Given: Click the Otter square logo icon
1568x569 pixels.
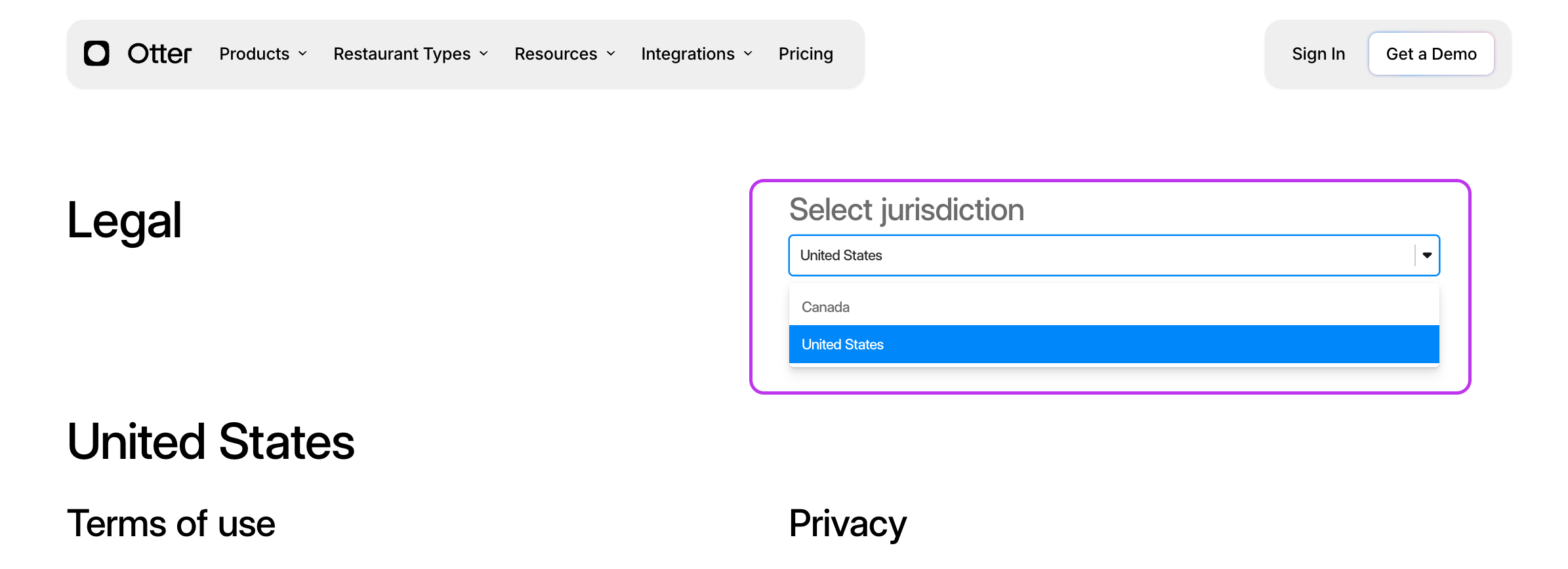Looking at the screenshot, I should click(96, 53).
